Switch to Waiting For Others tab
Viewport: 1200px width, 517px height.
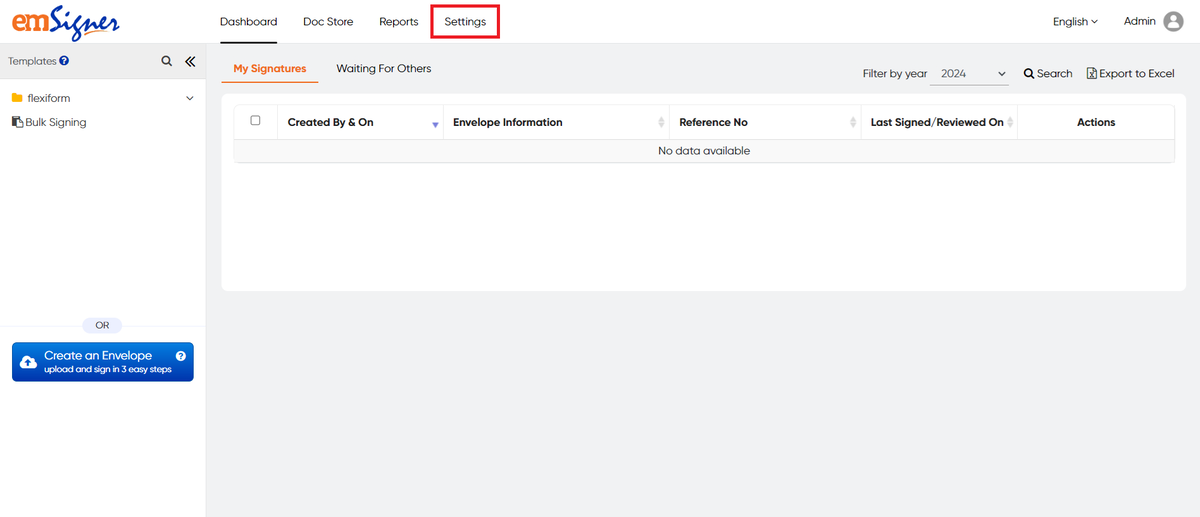(x=383, y=69)
